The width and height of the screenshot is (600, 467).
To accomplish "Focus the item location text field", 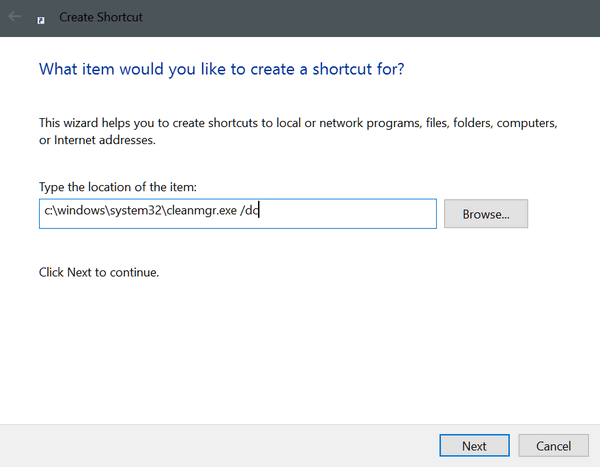I will click(238, 214).
